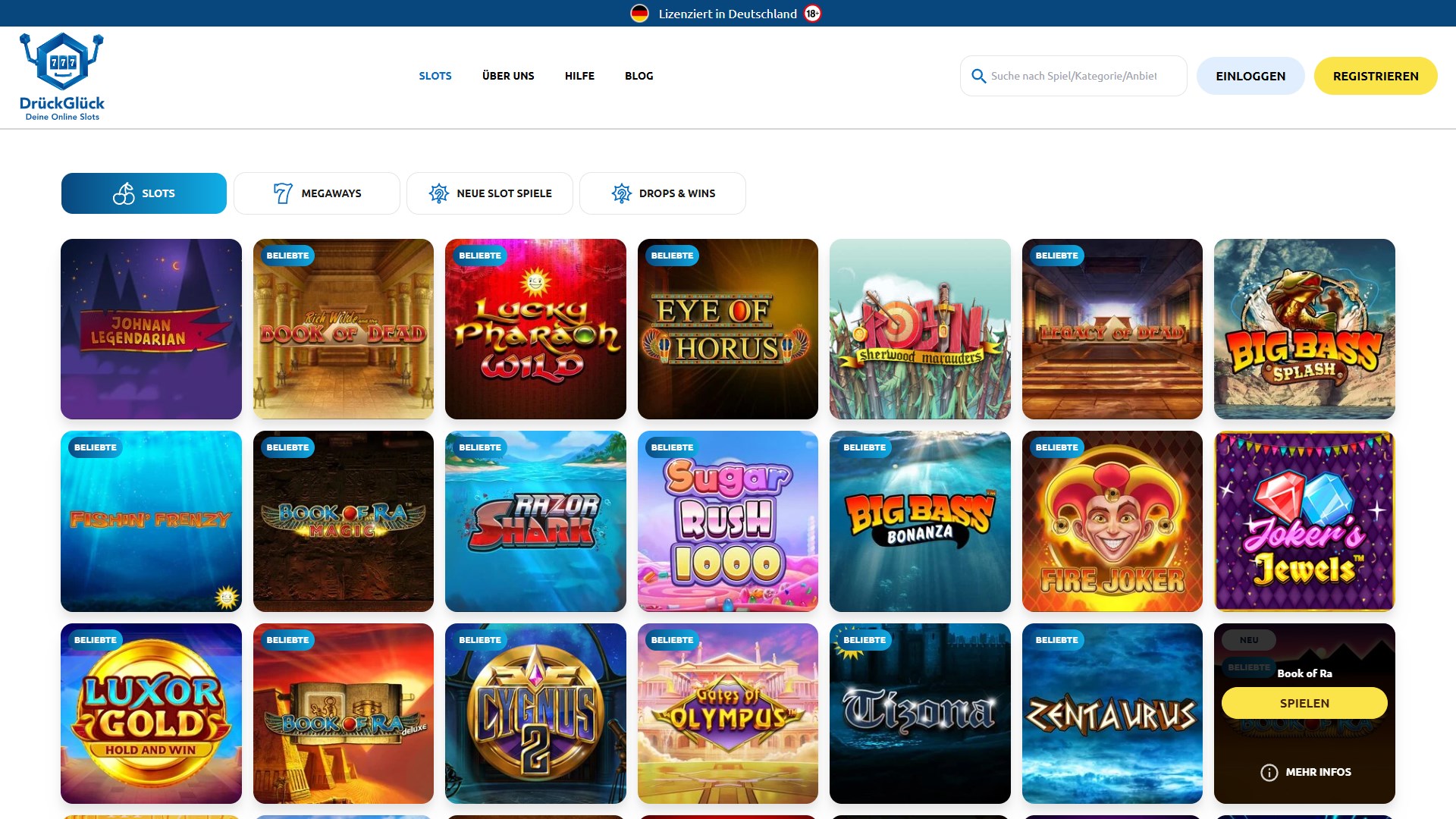
Task: Open the Razor Shark game
Action: [535, 521]
